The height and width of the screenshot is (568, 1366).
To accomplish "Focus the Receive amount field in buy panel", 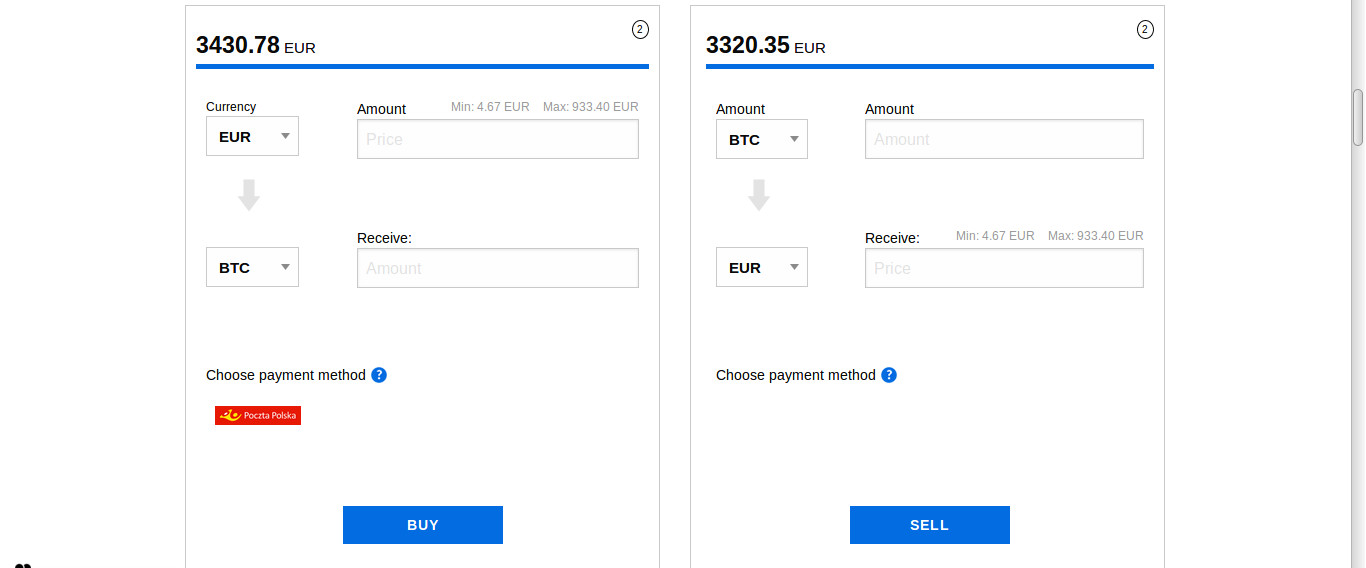I will pos(498,268).
